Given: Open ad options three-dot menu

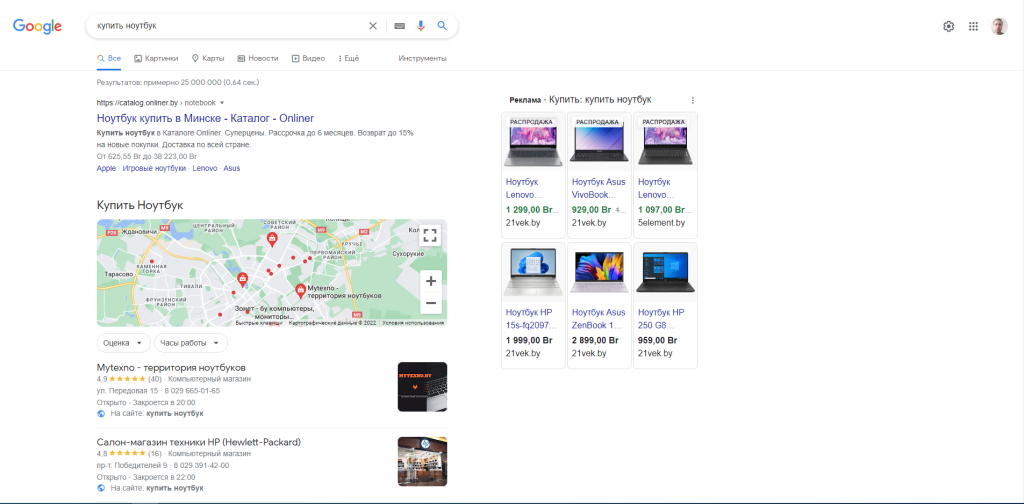Looking at the screenshot, I should tap(693, 101).
